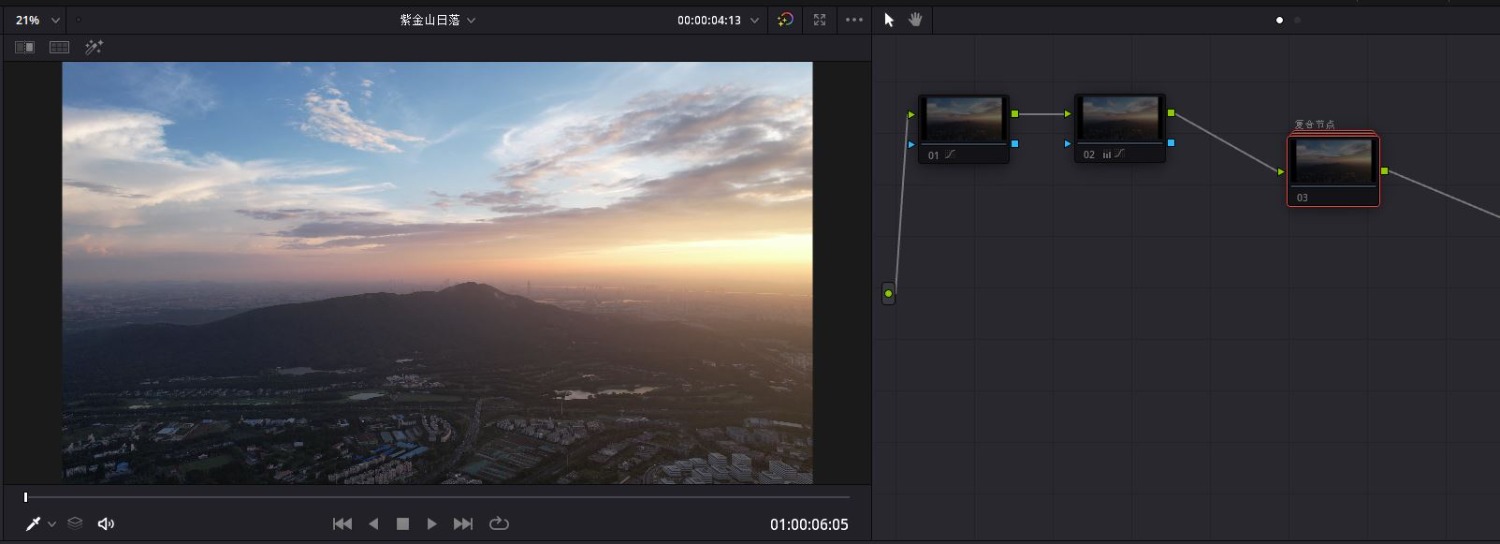Viewport: 1500px width, 544px height.
Task: Select the arrow pointer tool
Action: pos(889,20)
